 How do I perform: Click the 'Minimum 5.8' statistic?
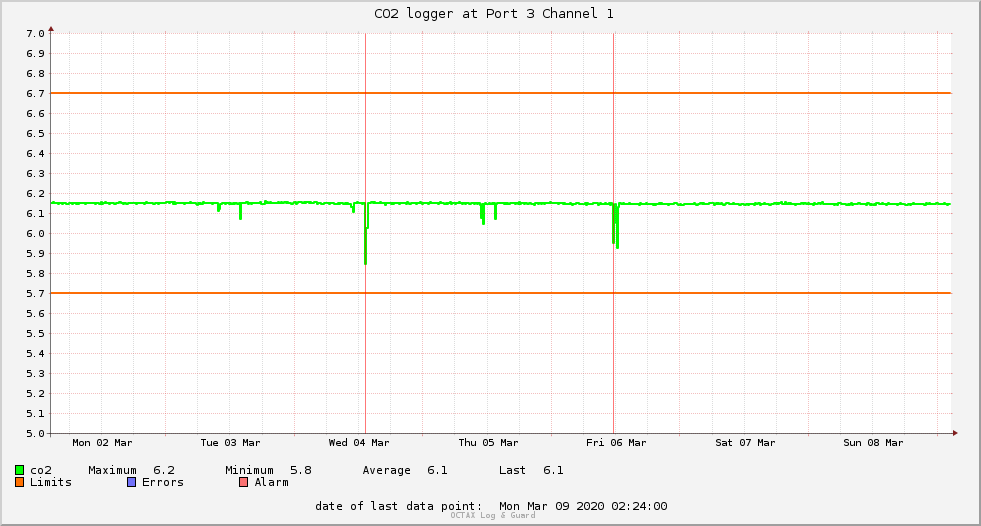click(268, 470)
